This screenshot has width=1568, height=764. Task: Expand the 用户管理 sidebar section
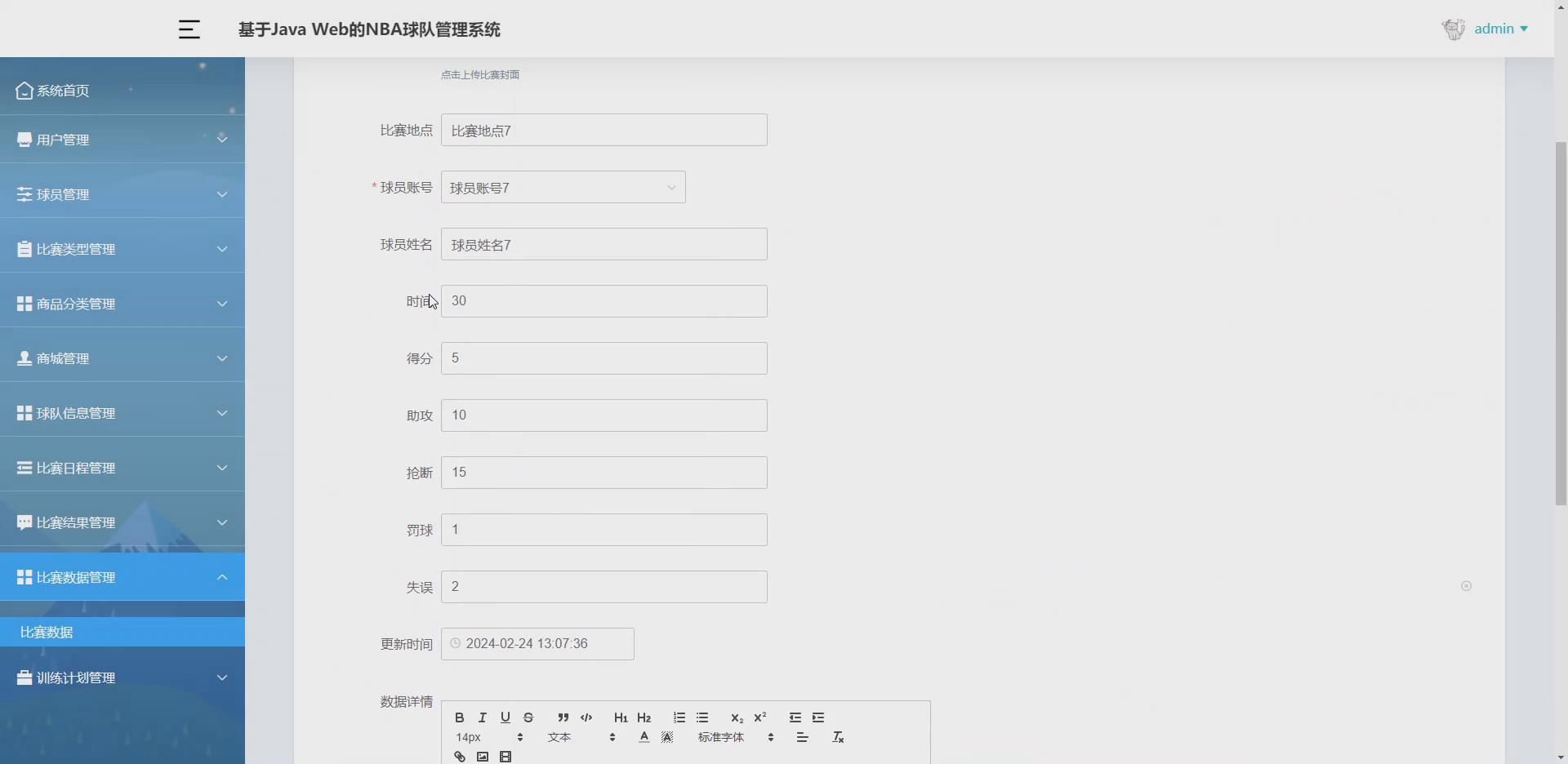tap(122, 139)
